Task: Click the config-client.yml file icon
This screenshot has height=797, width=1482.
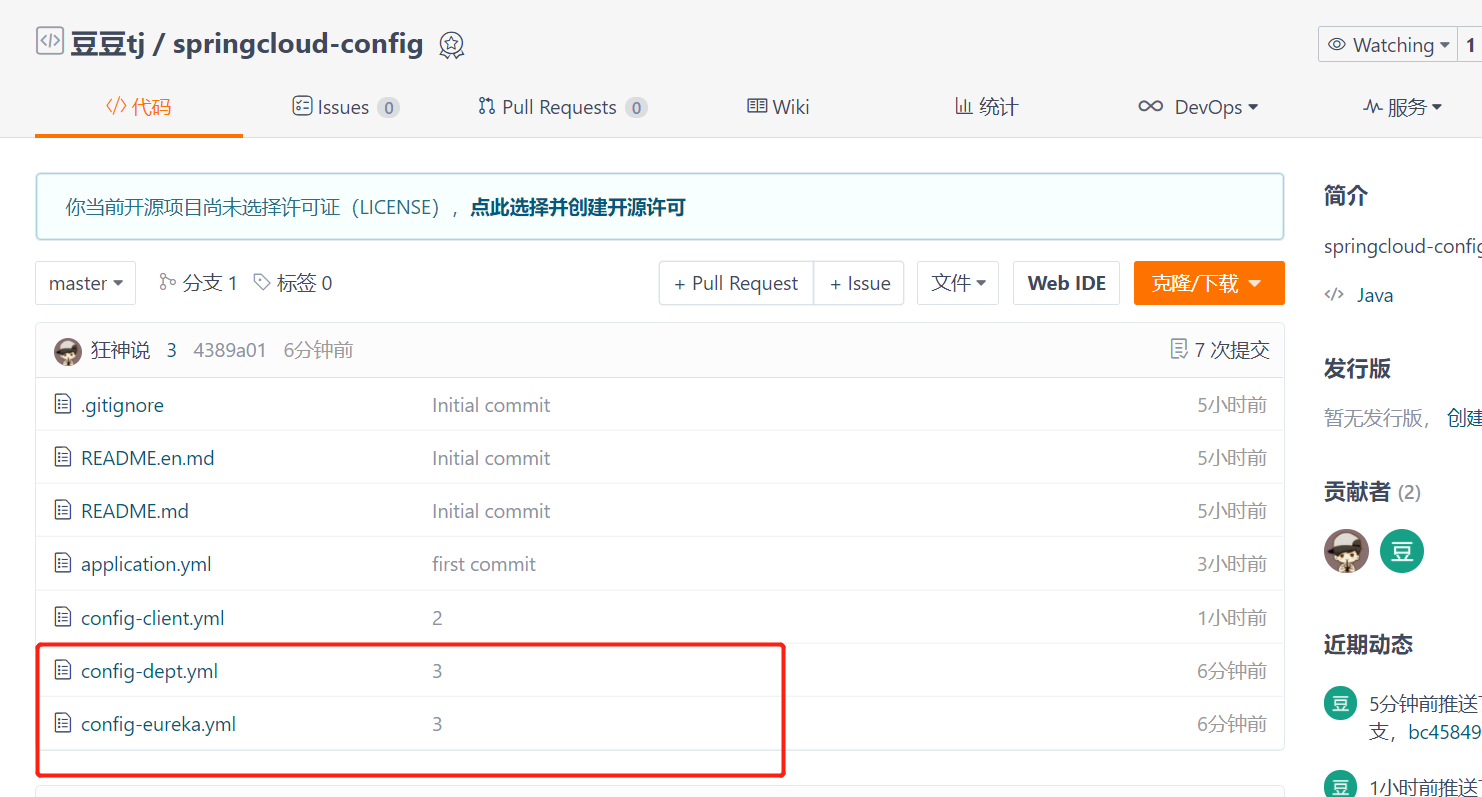Action: [x=63, y=617]
